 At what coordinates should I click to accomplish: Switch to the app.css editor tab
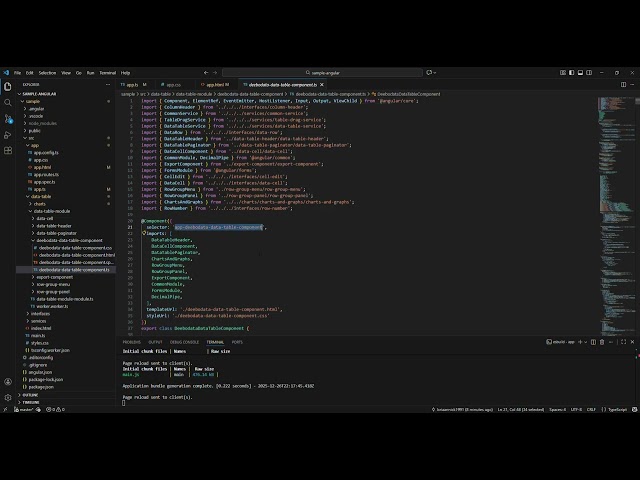tap(173, 85)
